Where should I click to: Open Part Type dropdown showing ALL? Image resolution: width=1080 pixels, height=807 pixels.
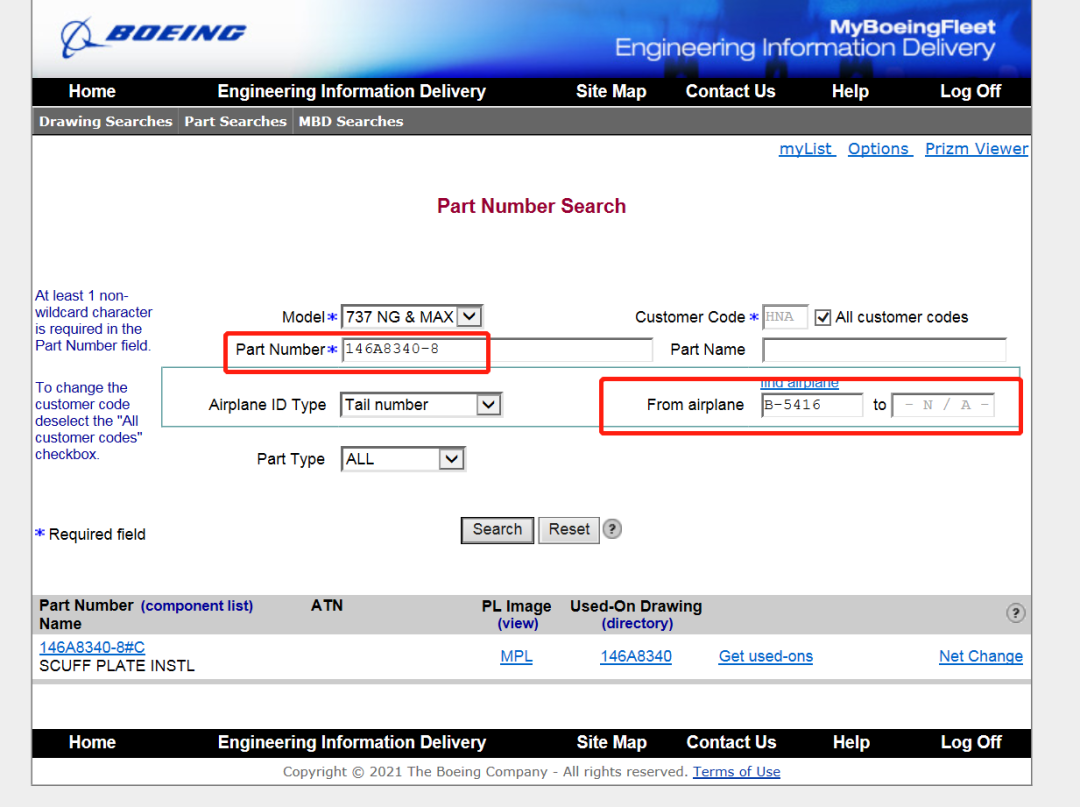[403, 459]
